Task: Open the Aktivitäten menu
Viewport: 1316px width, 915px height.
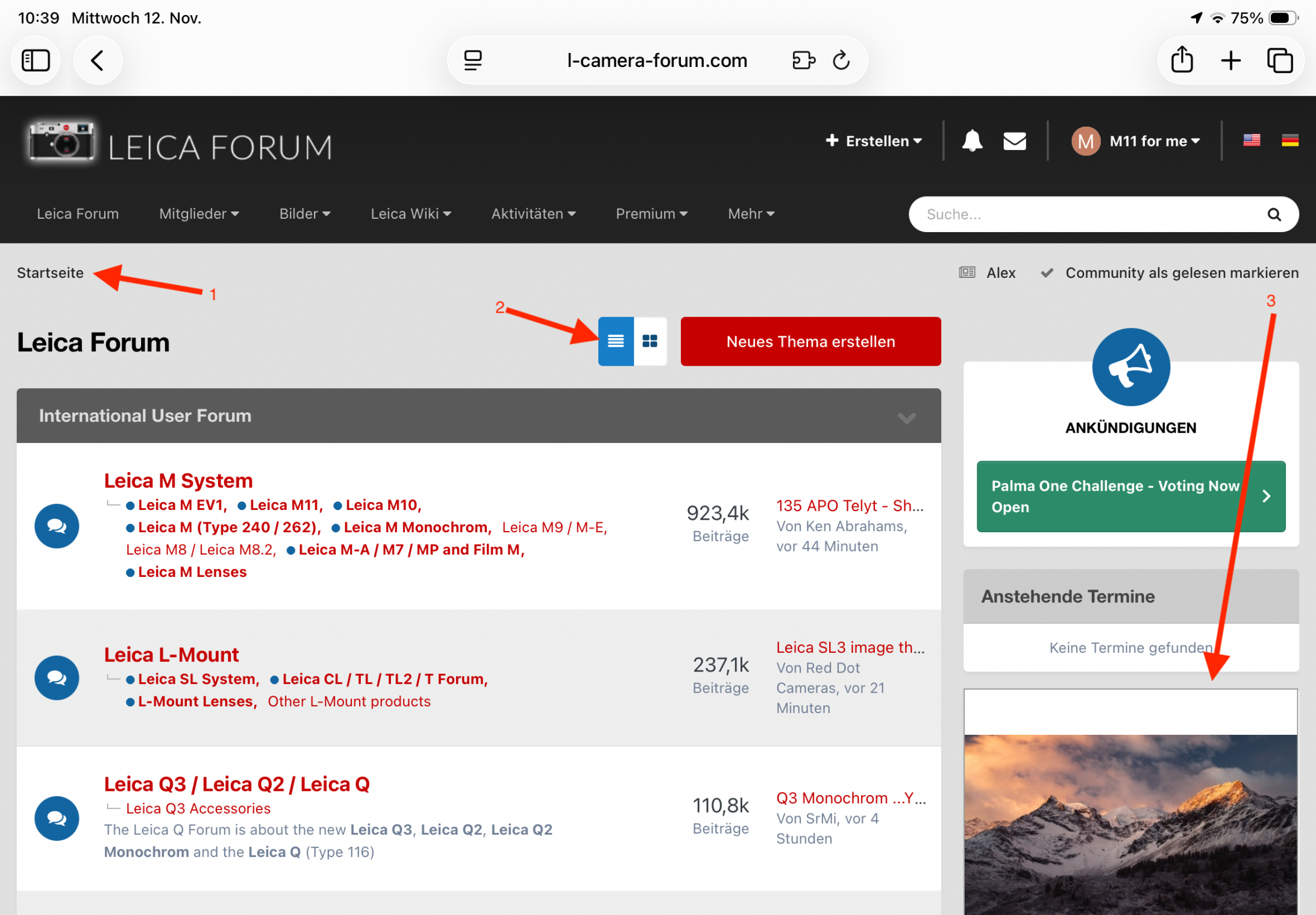Action: click(533, 214)
